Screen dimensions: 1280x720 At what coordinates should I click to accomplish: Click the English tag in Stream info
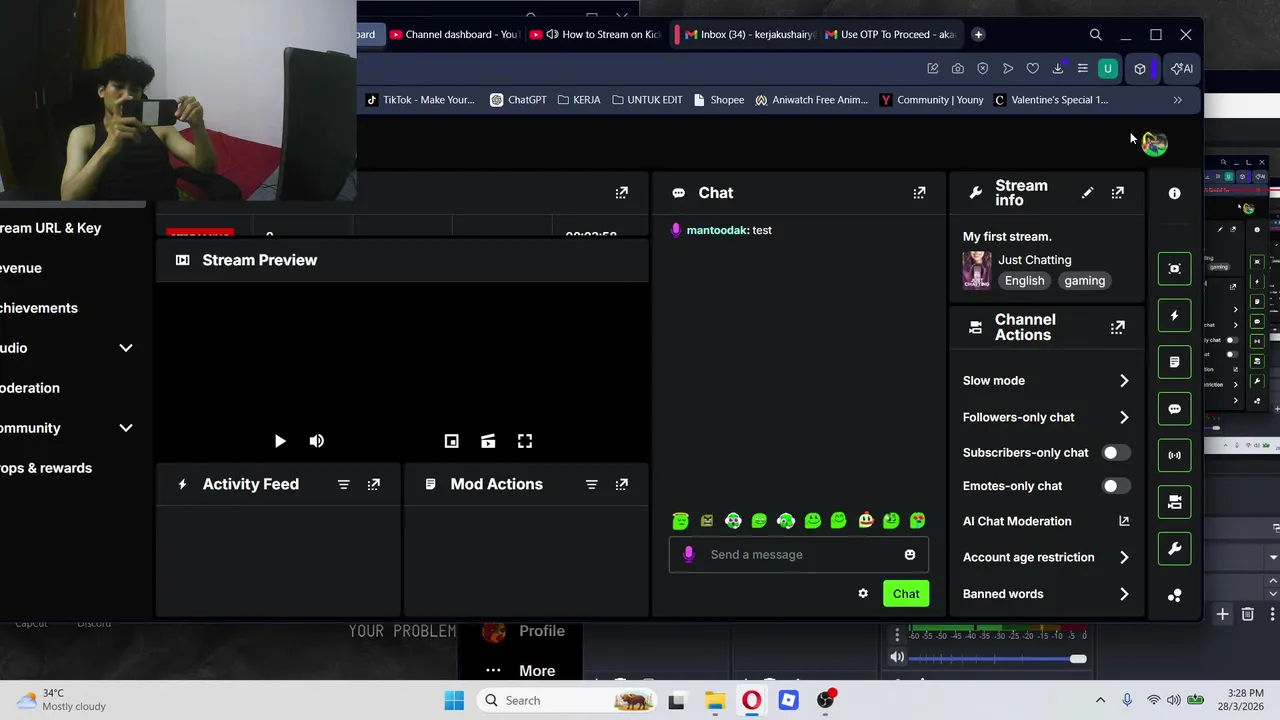point(1024,281)
